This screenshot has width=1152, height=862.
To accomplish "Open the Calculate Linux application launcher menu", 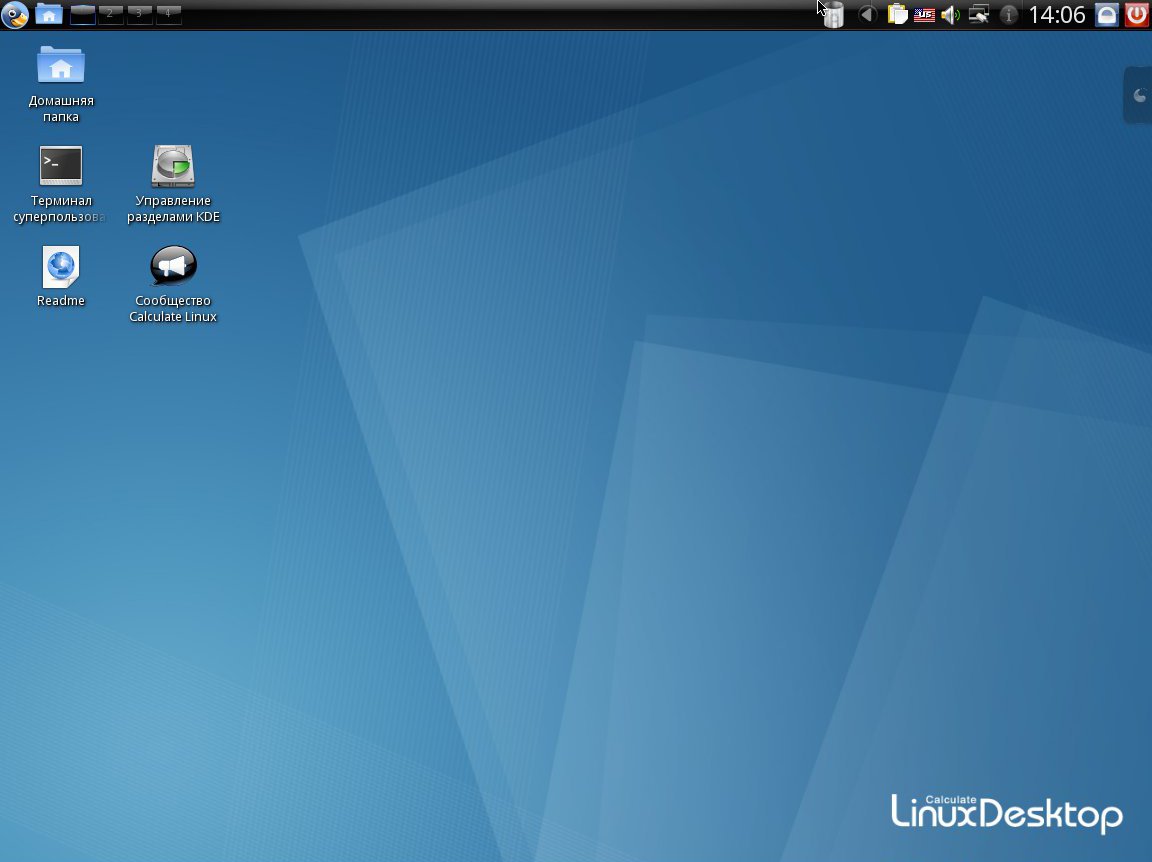I will (14, 14).
